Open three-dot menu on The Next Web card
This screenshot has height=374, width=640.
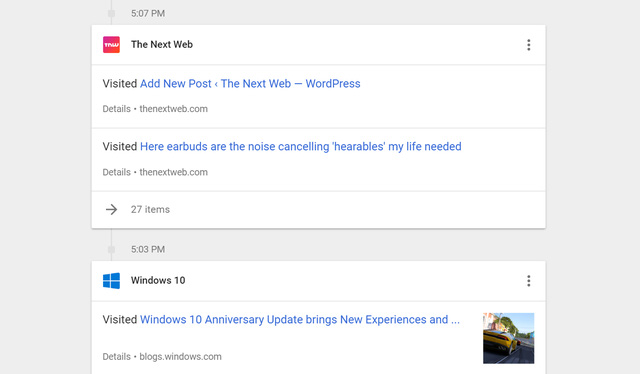click(529, 45)
